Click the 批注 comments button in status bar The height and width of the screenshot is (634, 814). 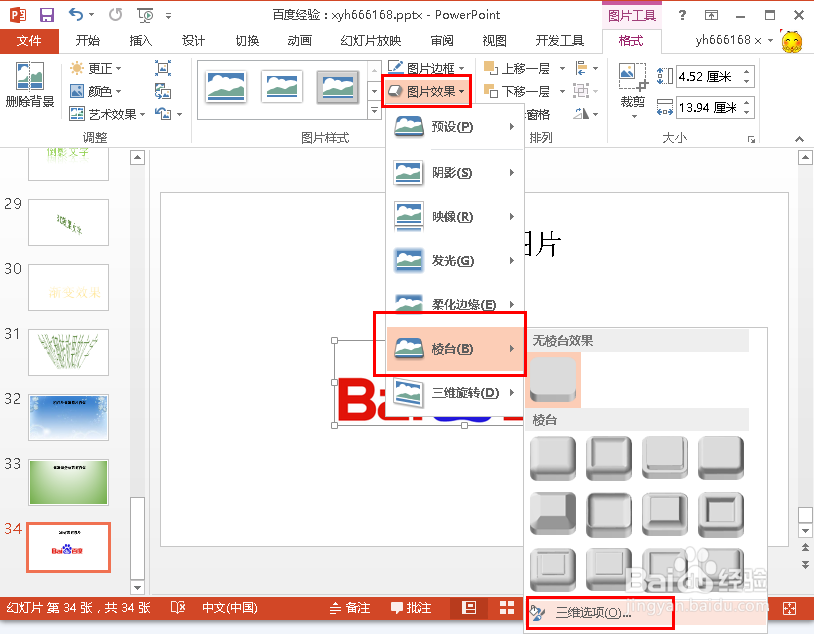tap(411, 608)
